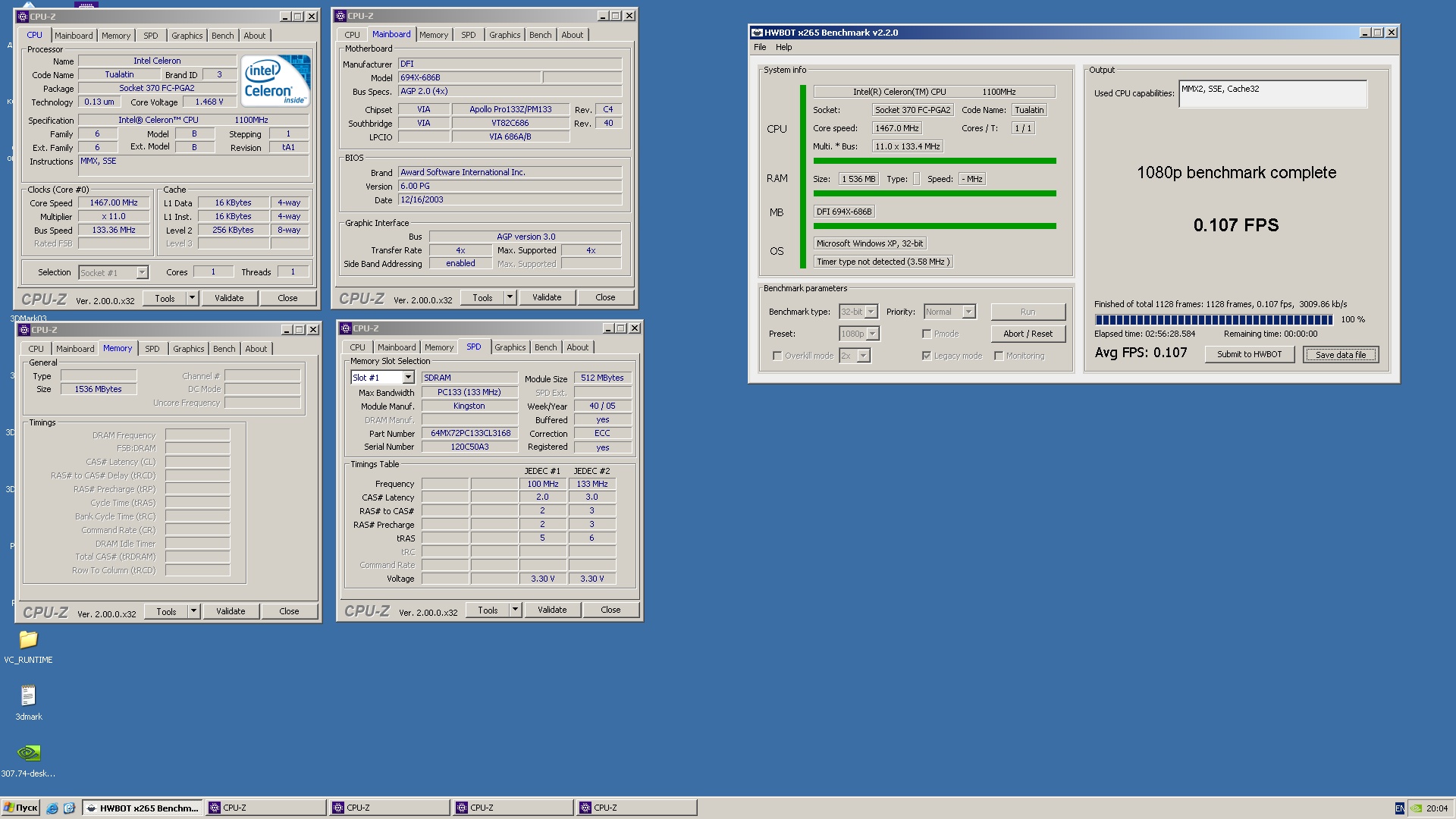The height and width of the screenshot is (819, 1456).
Task: Select the NVIDIA 307.74-desk installer icon
Action: pos(28,752)
